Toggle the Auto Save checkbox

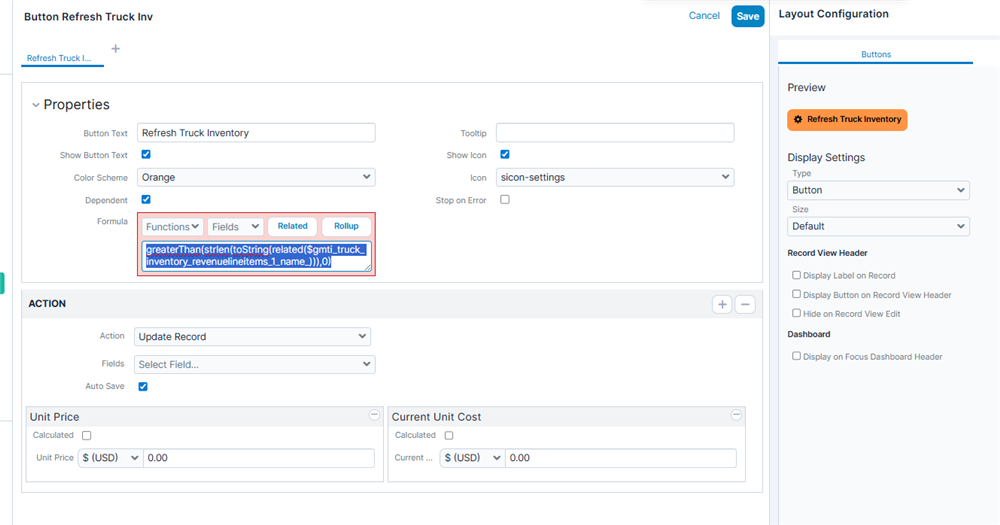click(x=143, y=386)
